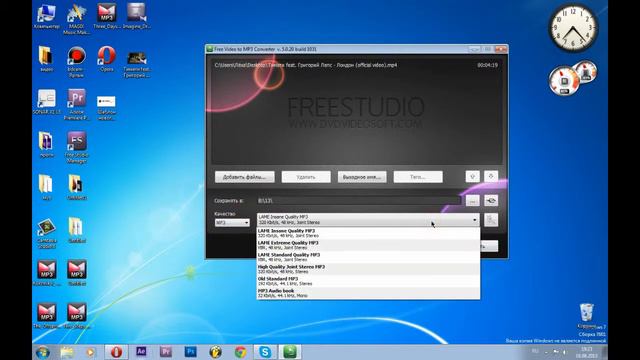Launch Photoshop from the taskbar
Viewport: 640px width, 360px height.
[191, 351]
